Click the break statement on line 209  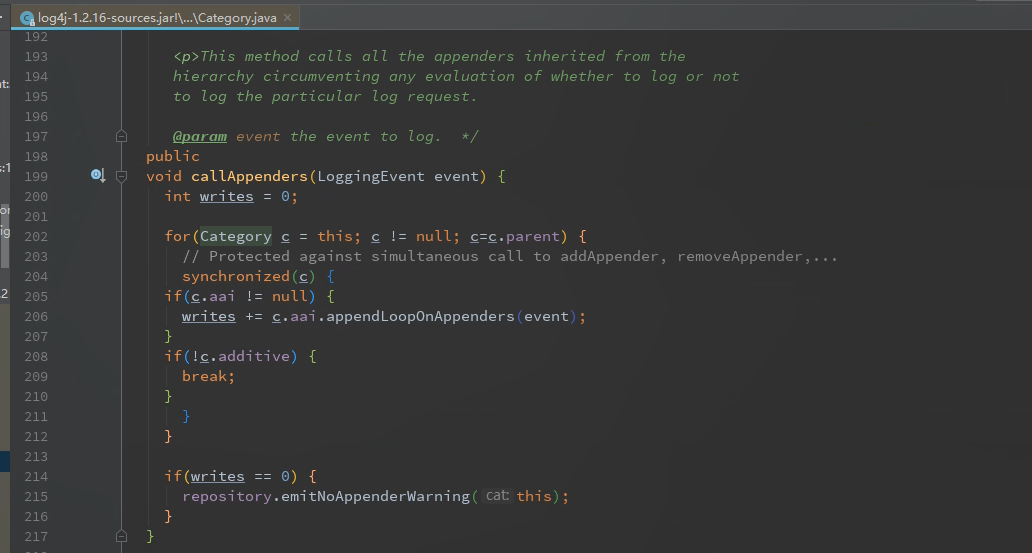(208, 377)
